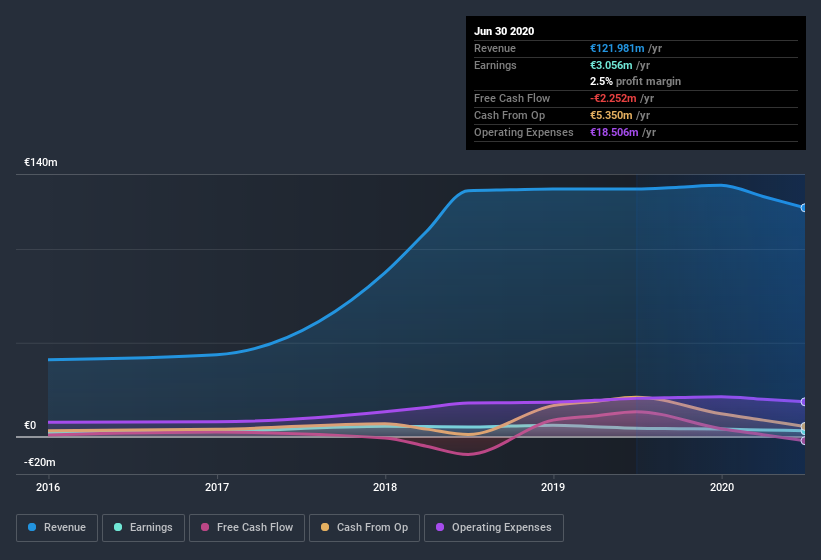Viewport: 821px width, 560px height.
Task: Toggle the Cash From Op legend button
Action: [364, 528]
